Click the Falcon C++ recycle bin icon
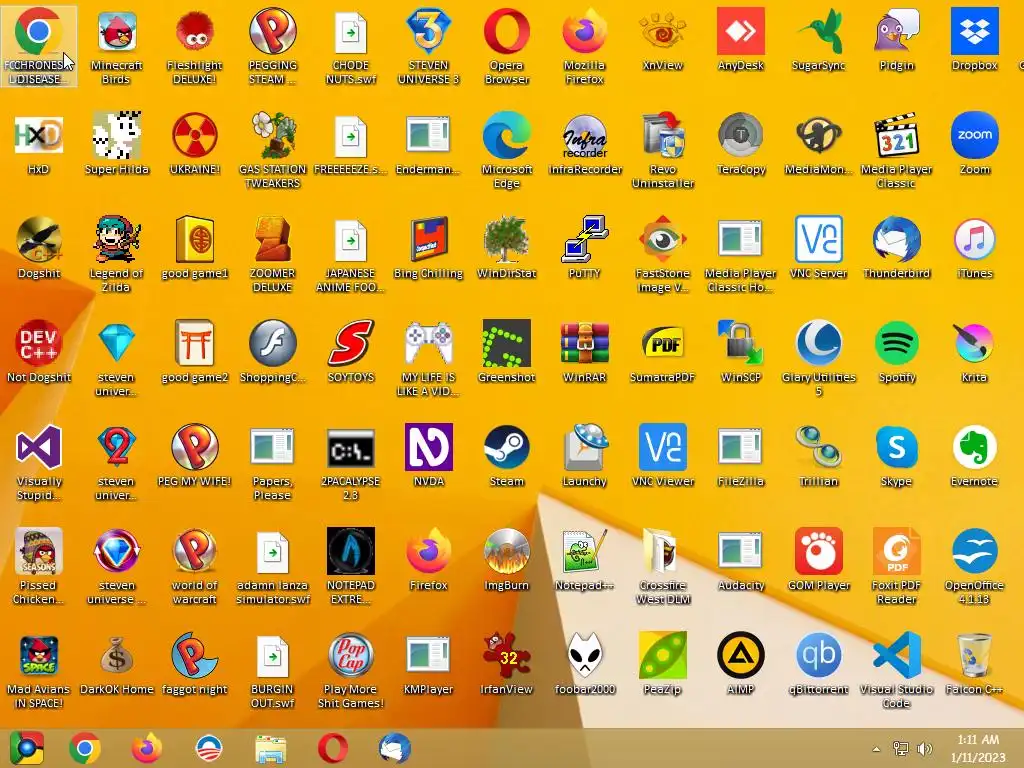Viewport: 1024px width, 768px height. coord(974,655)
